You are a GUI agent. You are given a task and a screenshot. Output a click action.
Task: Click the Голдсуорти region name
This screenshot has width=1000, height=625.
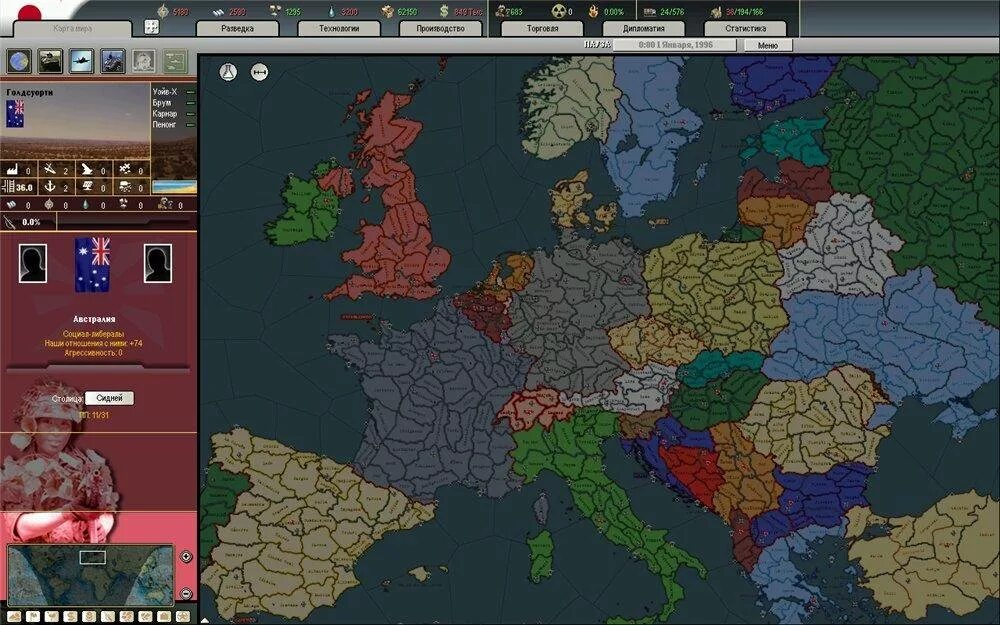[x=29, y=92]
